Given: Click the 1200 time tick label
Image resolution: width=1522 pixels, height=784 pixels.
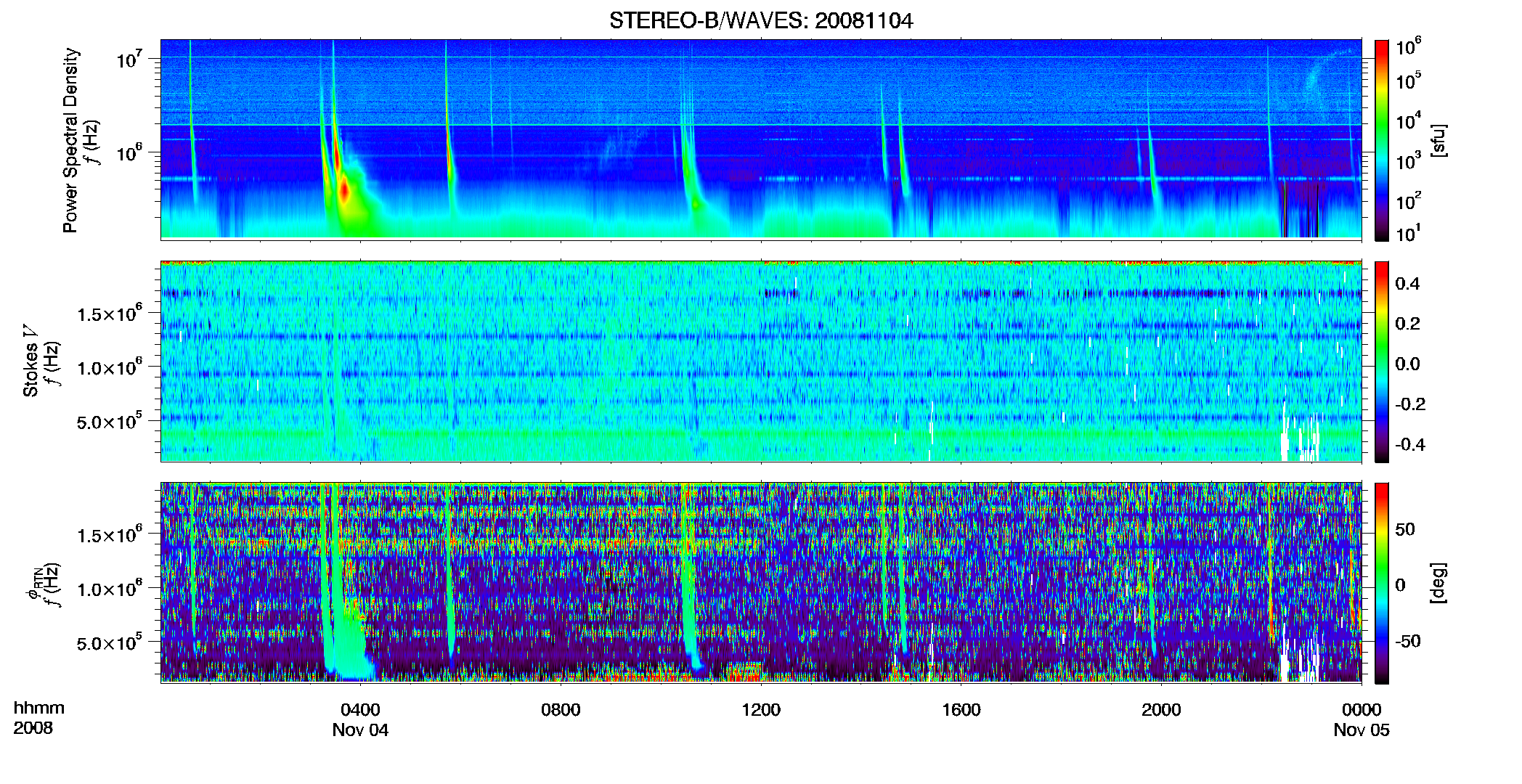Looking at the screenshot, I should coord(761,710).
